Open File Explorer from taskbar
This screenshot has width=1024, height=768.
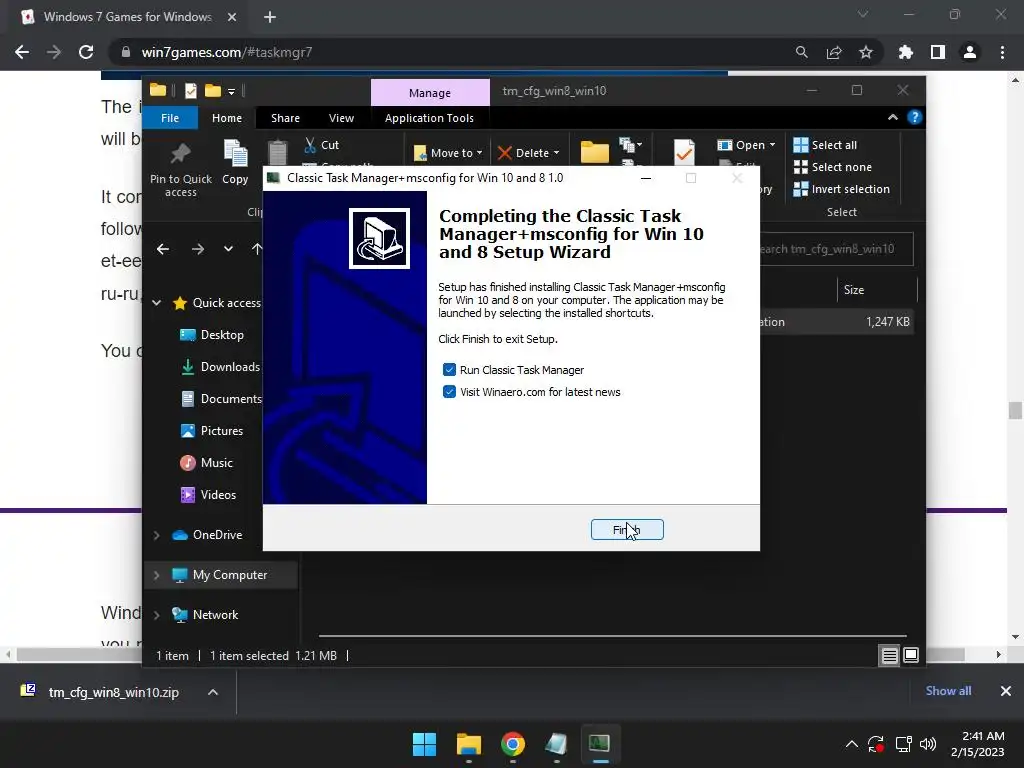(x=468, y=744)
